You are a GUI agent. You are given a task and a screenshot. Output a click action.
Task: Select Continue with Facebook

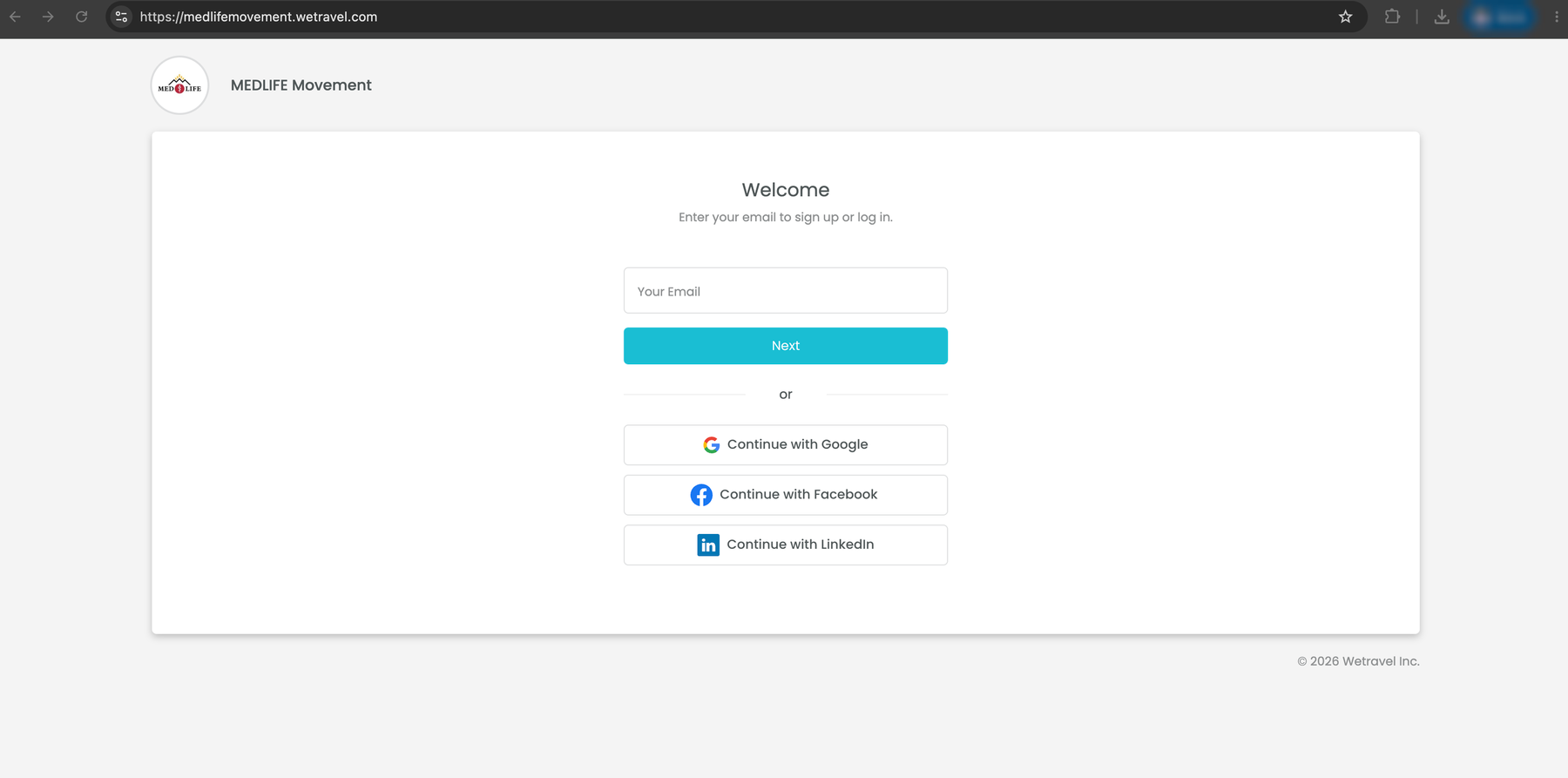786,495
